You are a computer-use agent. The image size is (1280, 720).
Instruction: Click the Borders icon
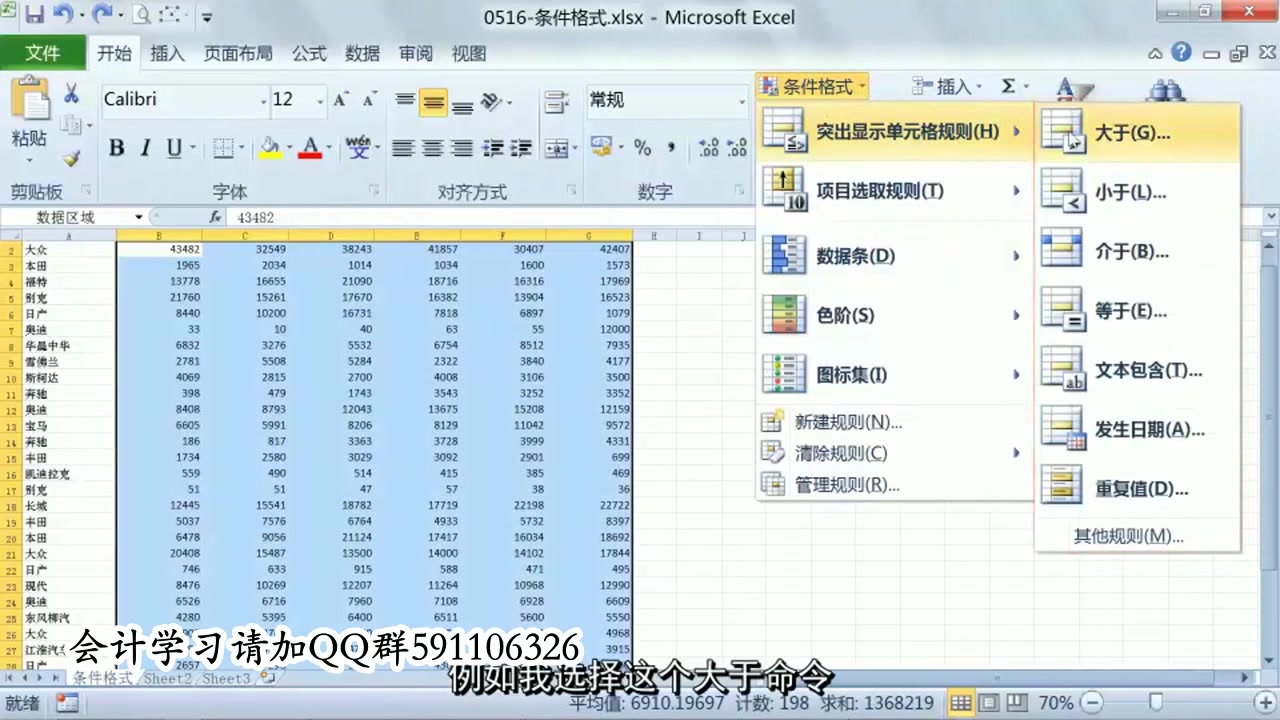[223, 148]
